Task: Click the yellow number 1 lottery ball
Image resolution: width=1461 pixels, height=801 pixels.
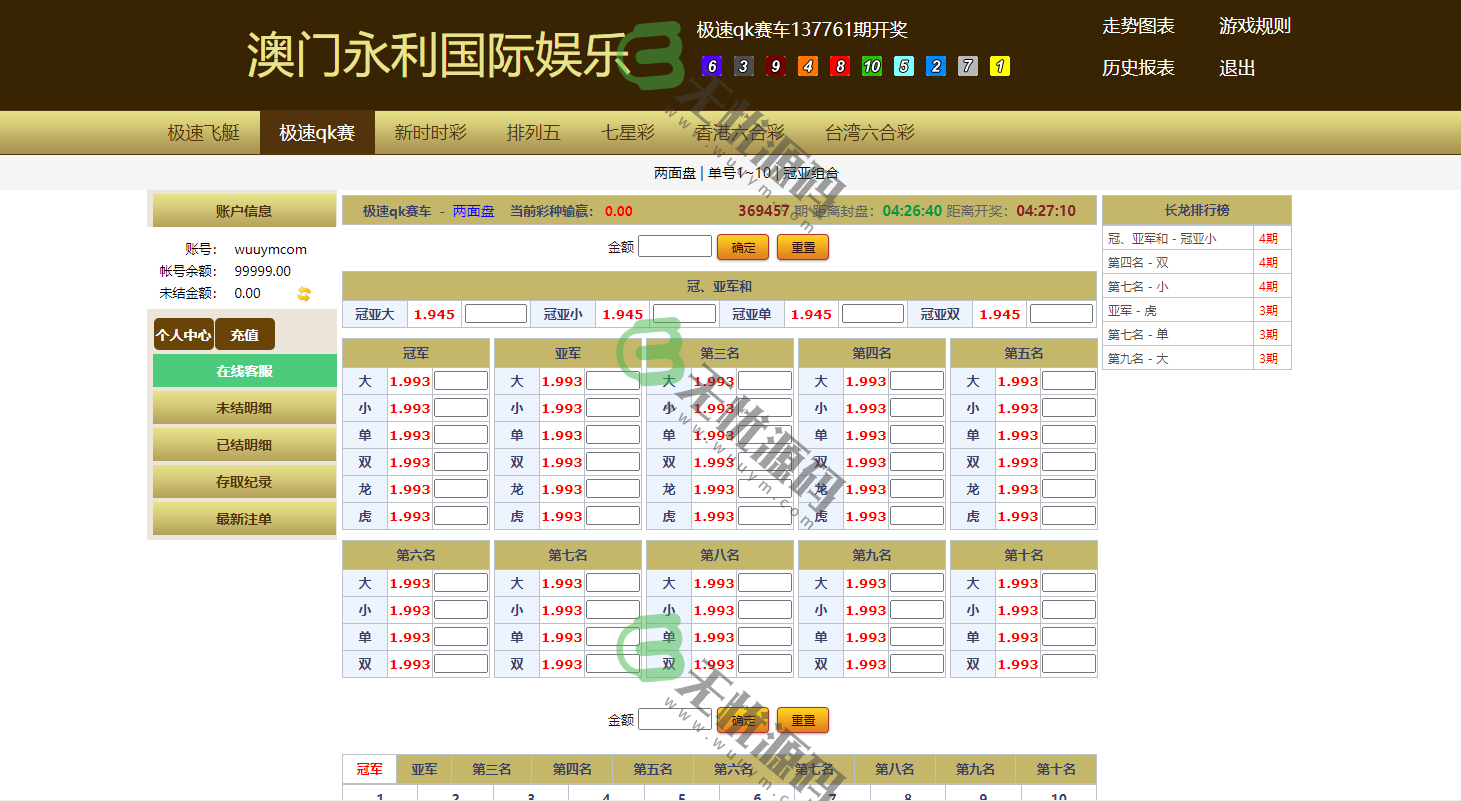Action: click(1000, 66)
